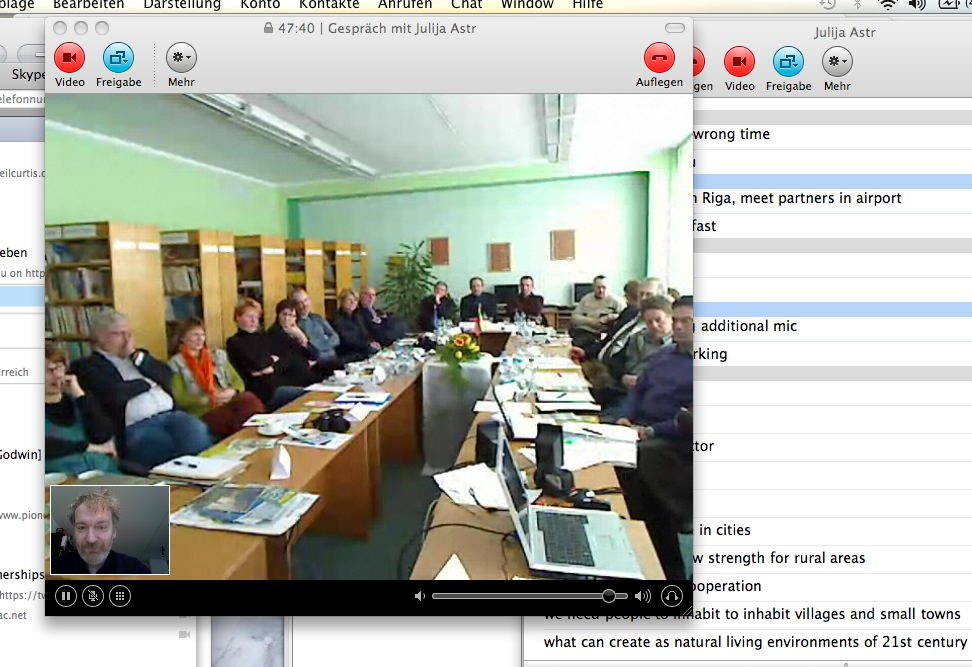Click the red Video button in call window
The height and width of the screenshot is (667, 972).
[x=69, y=59]
